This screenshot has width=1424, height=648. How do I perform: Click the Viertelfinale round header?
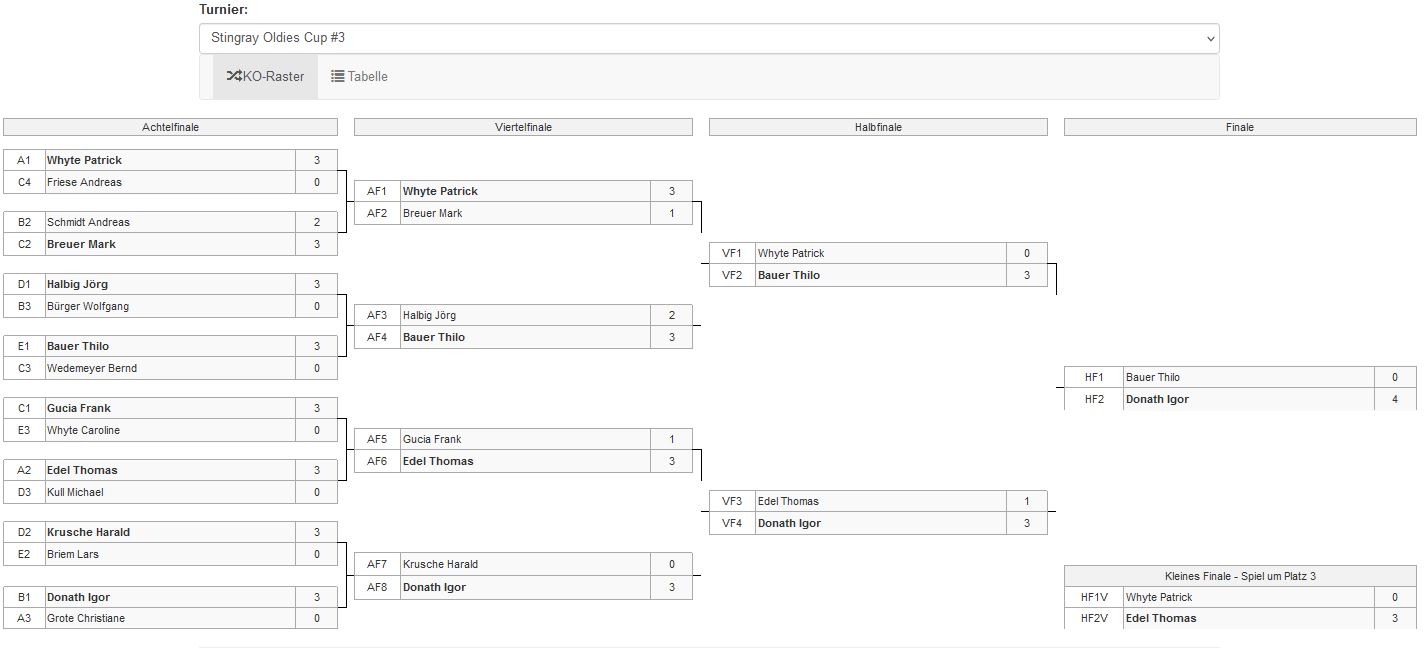[x=523, y=127]
